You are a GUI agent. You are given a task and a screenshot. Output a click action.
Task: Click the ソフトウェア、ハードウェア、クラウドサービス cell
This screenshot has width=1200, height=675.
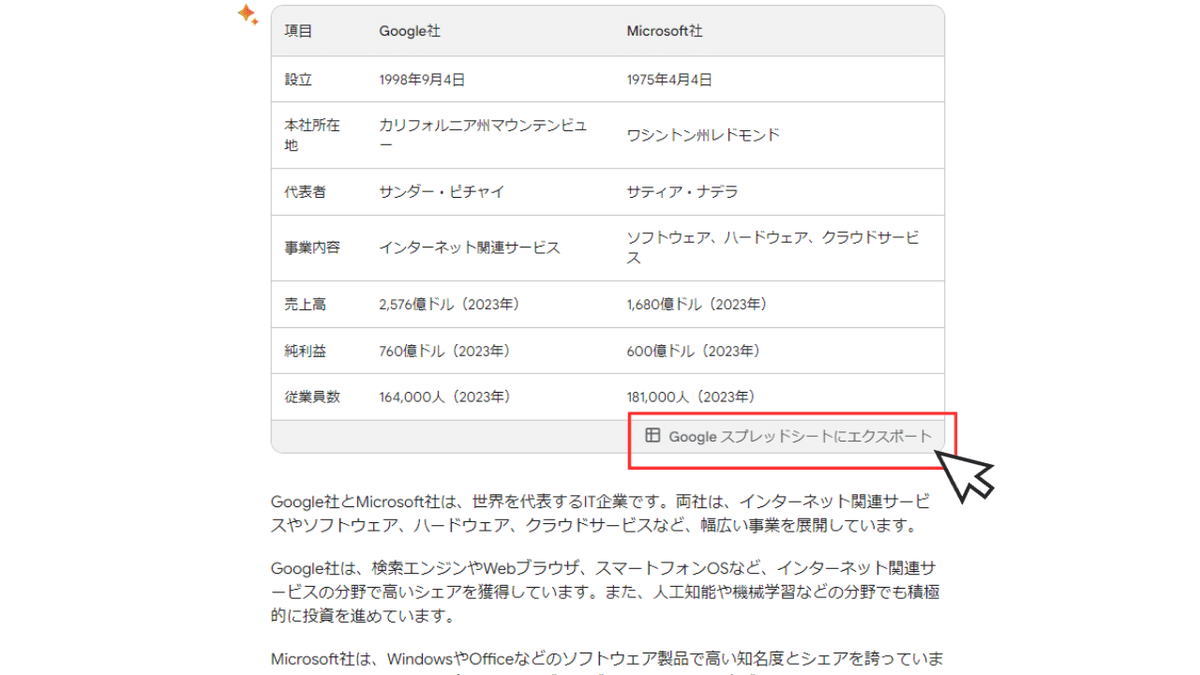773,247
